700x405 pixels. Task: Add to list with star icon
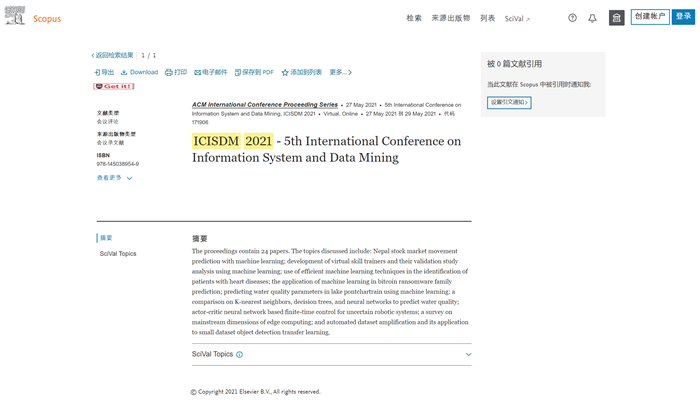(302, 72)
